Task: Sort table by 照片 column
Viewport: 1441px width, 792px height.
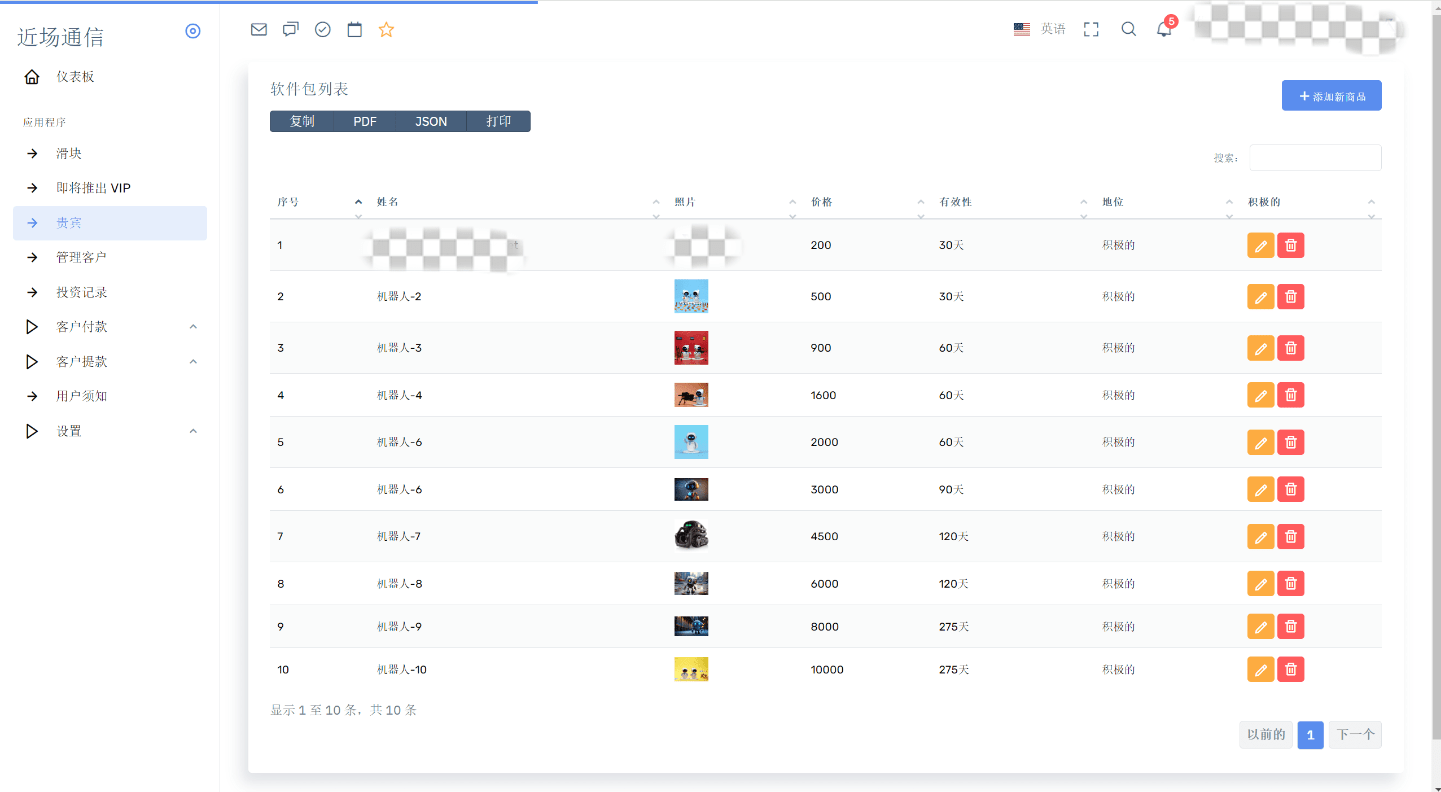Action: pos(735,202)
